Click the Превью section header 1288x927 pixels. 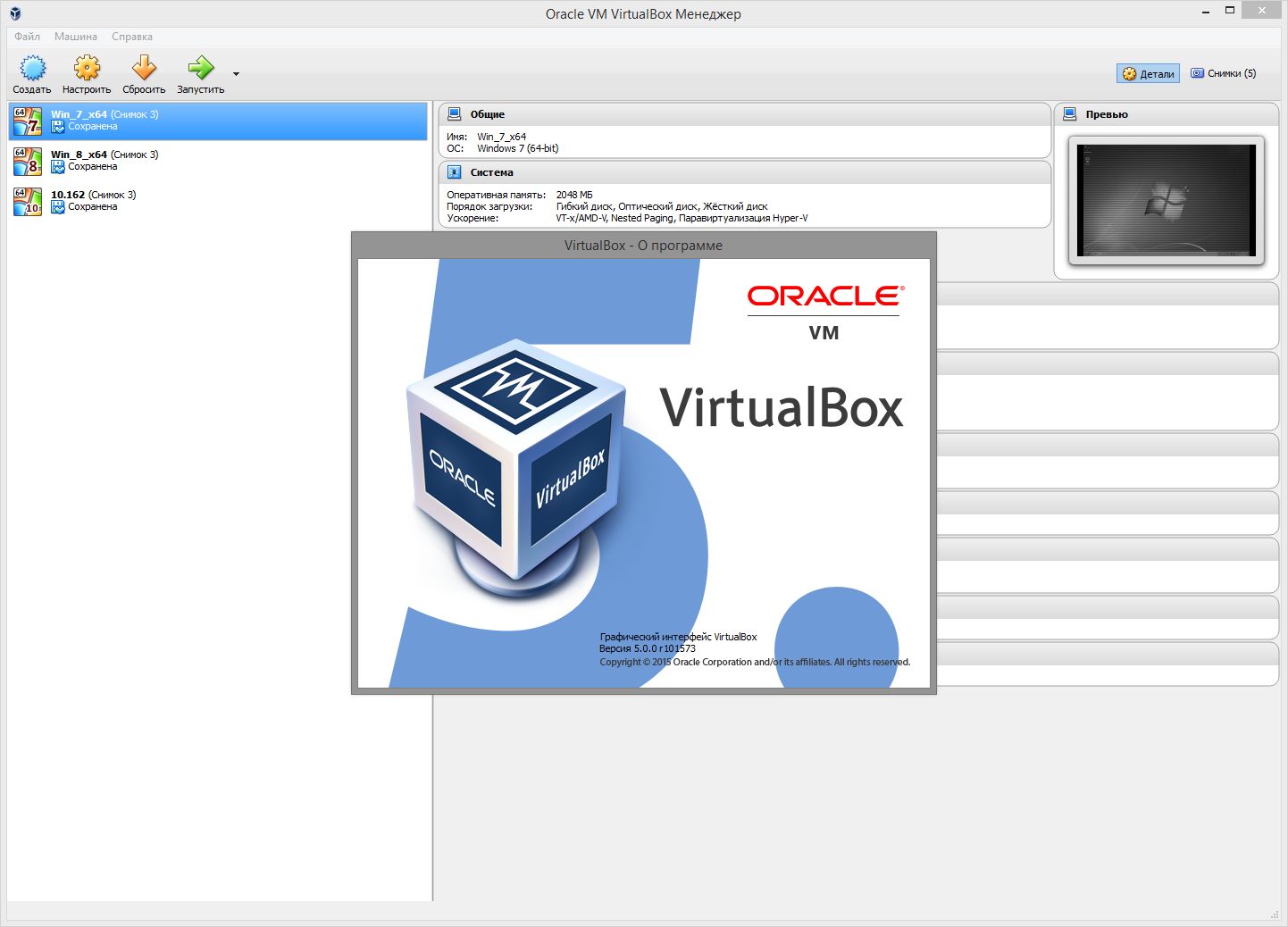[x=1167, y=114]
